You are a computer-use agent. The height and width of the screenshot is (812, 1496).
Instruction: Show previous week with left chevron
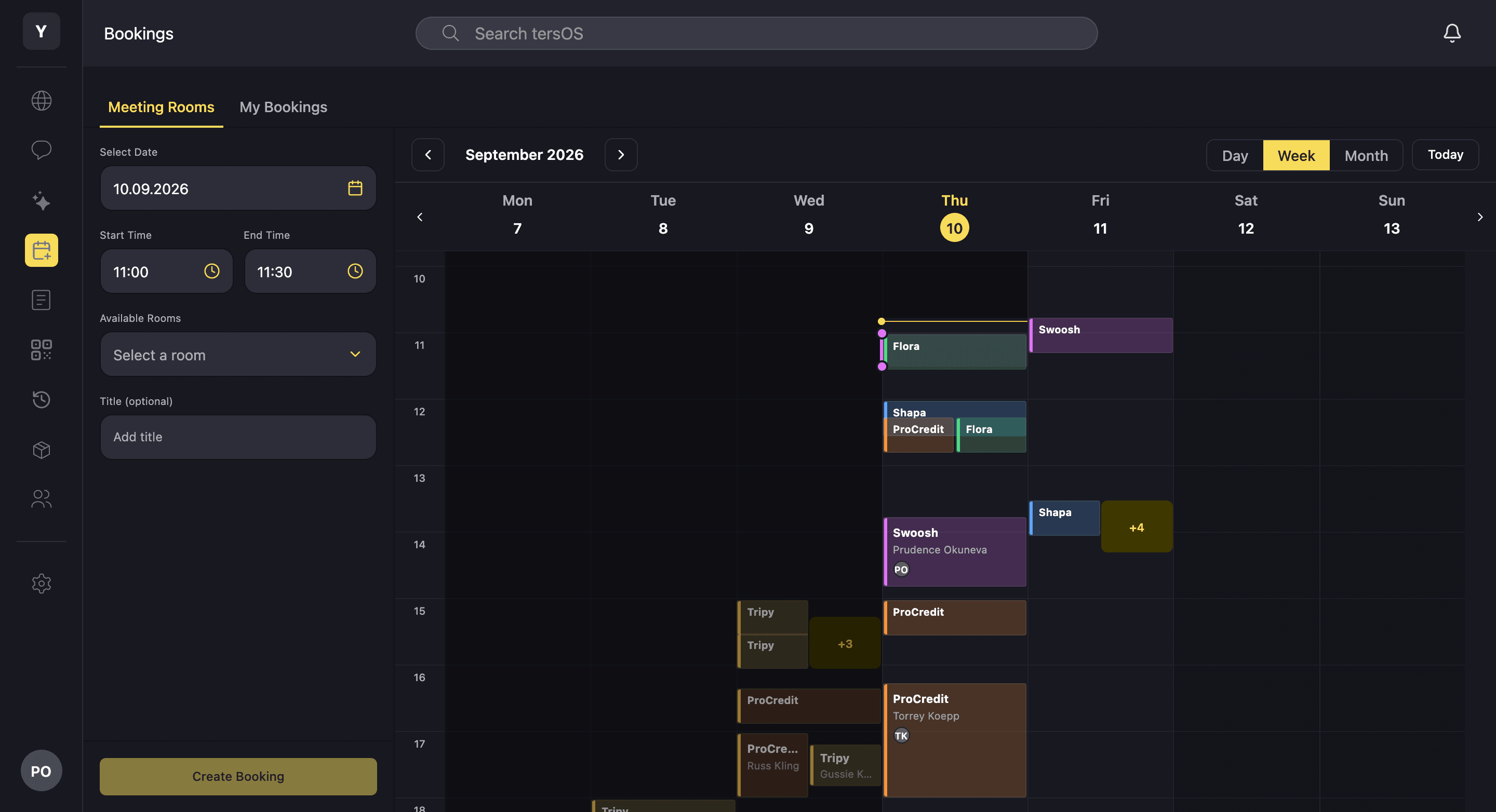point(420,217)
